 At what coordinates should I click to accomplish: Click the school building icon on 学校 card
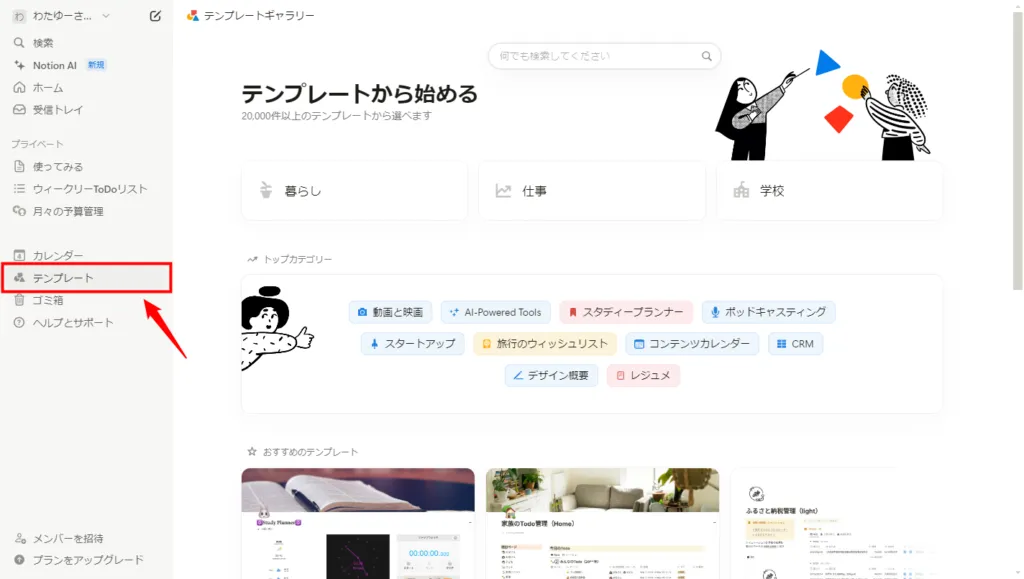pyautogui.click(x=741, y=191)
